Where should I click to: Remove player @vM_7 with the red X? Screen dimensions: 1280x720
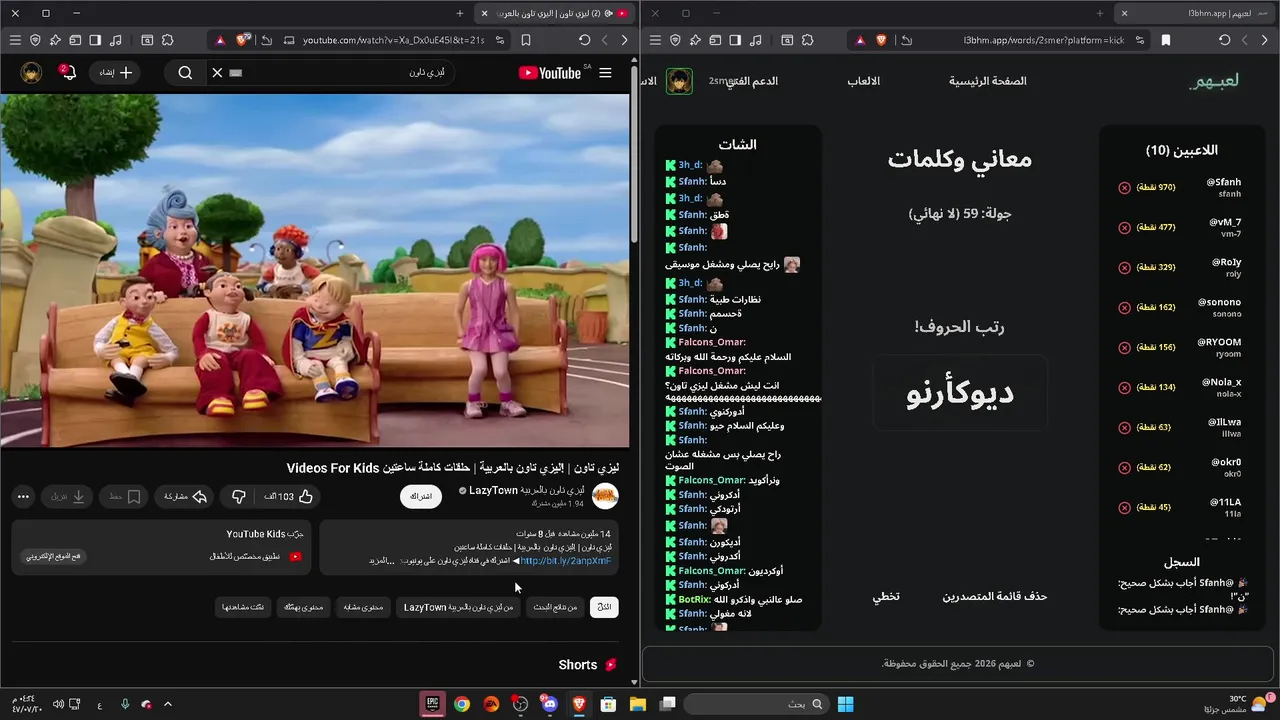tap(1124, 228)
